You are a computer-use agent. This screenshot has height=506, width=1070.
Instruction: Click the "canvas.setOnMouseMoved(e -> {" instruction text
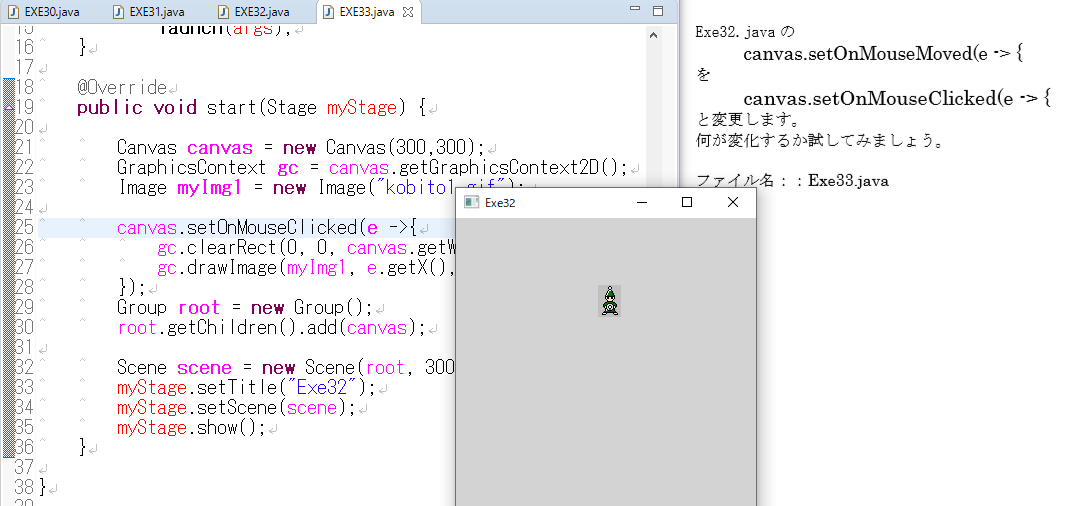pyautogui.click(x=882, y=54)
